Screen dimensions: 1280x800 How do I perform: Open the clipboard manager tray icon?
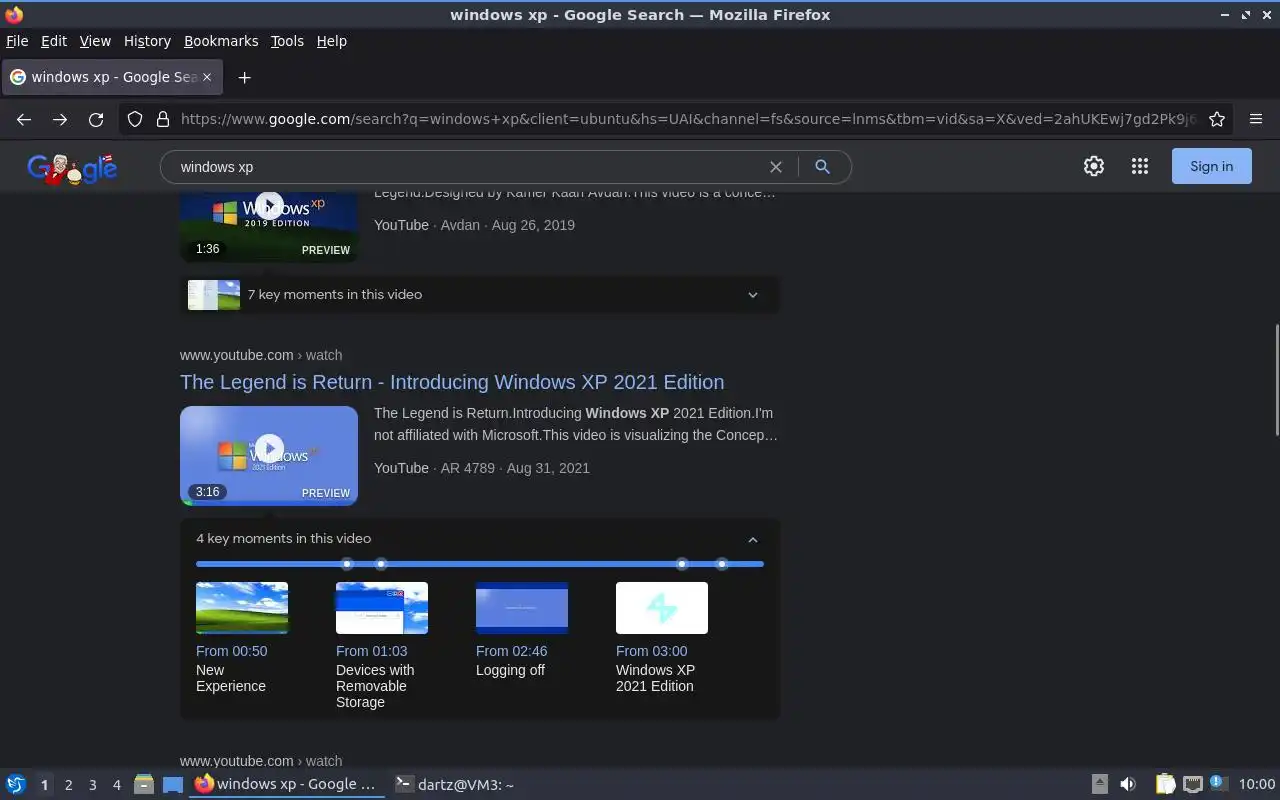[x=1166, y=784]
